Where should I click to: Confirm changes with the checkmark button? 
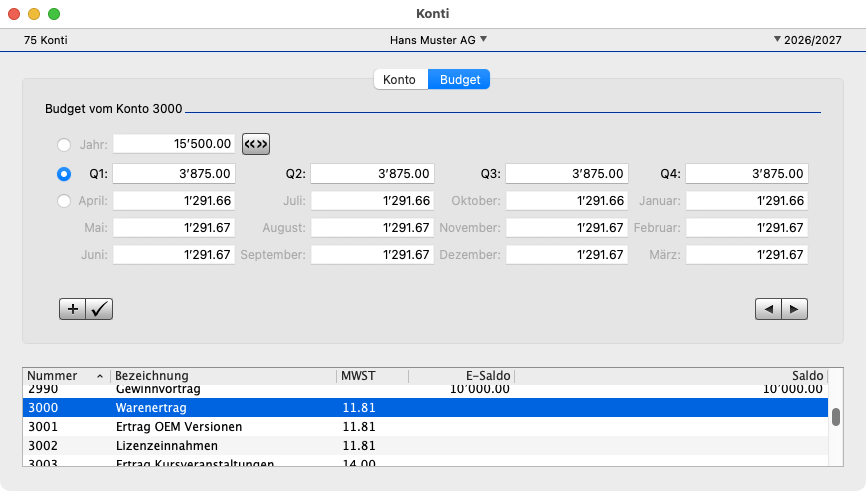(x=99, y=309)
